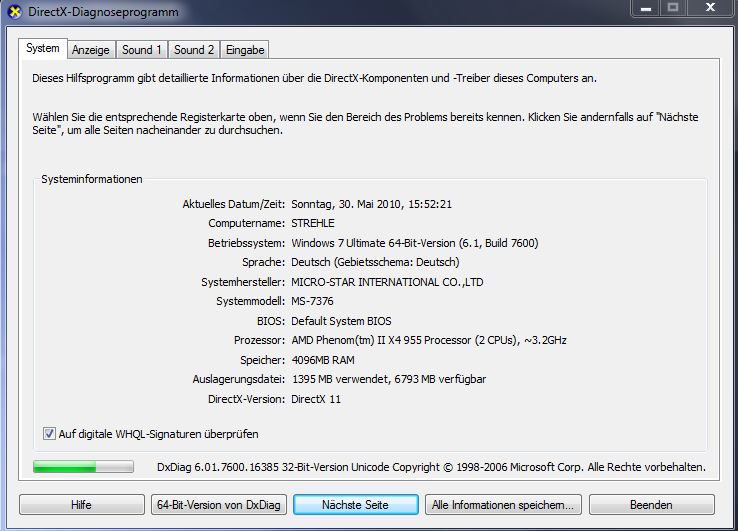Click the DirectX-Diagnoseprogramm window title
738x531 pixels.
click(104, 12)
